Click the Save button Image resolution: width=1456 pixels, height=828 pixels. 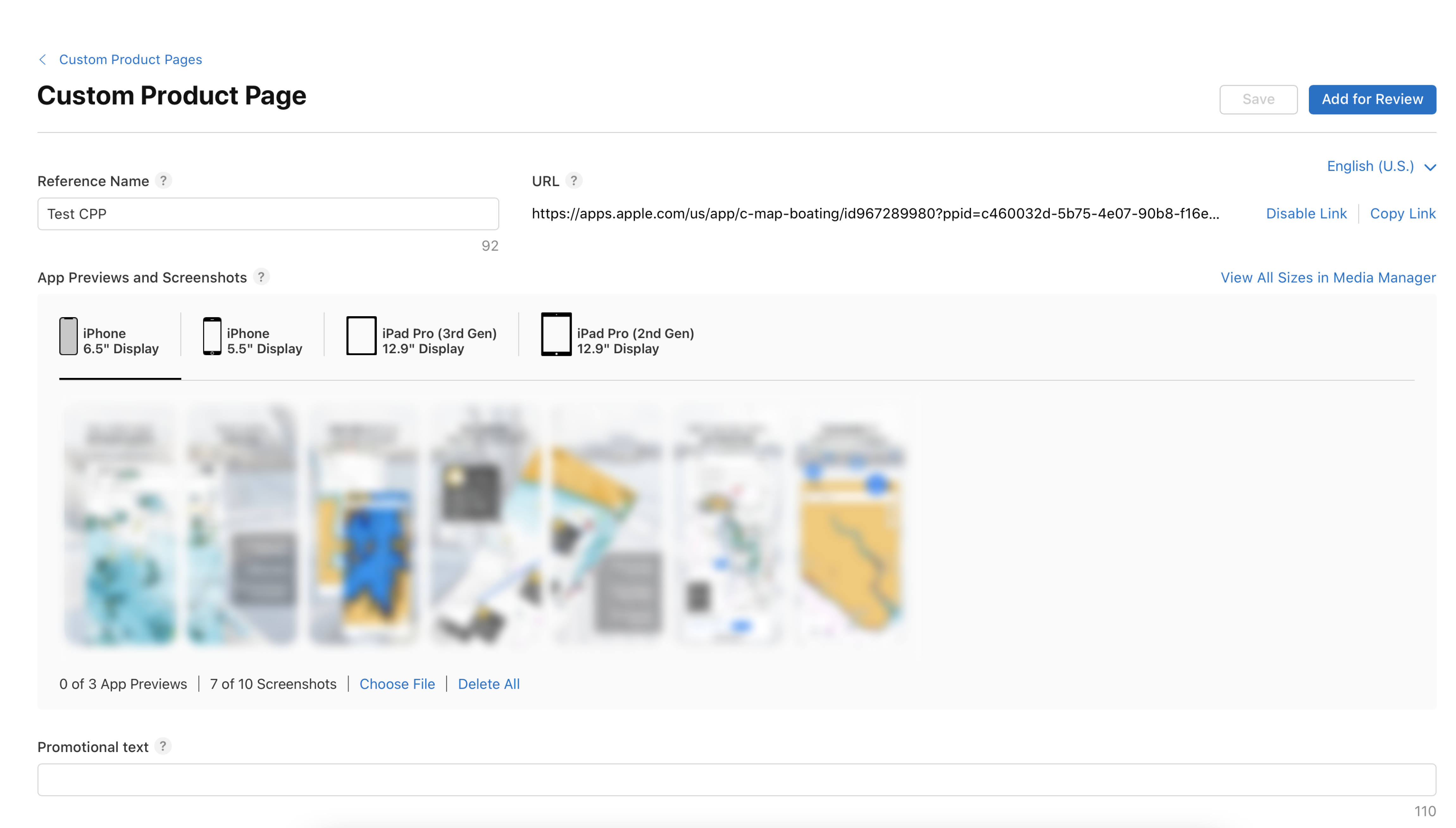point(1258,99)
